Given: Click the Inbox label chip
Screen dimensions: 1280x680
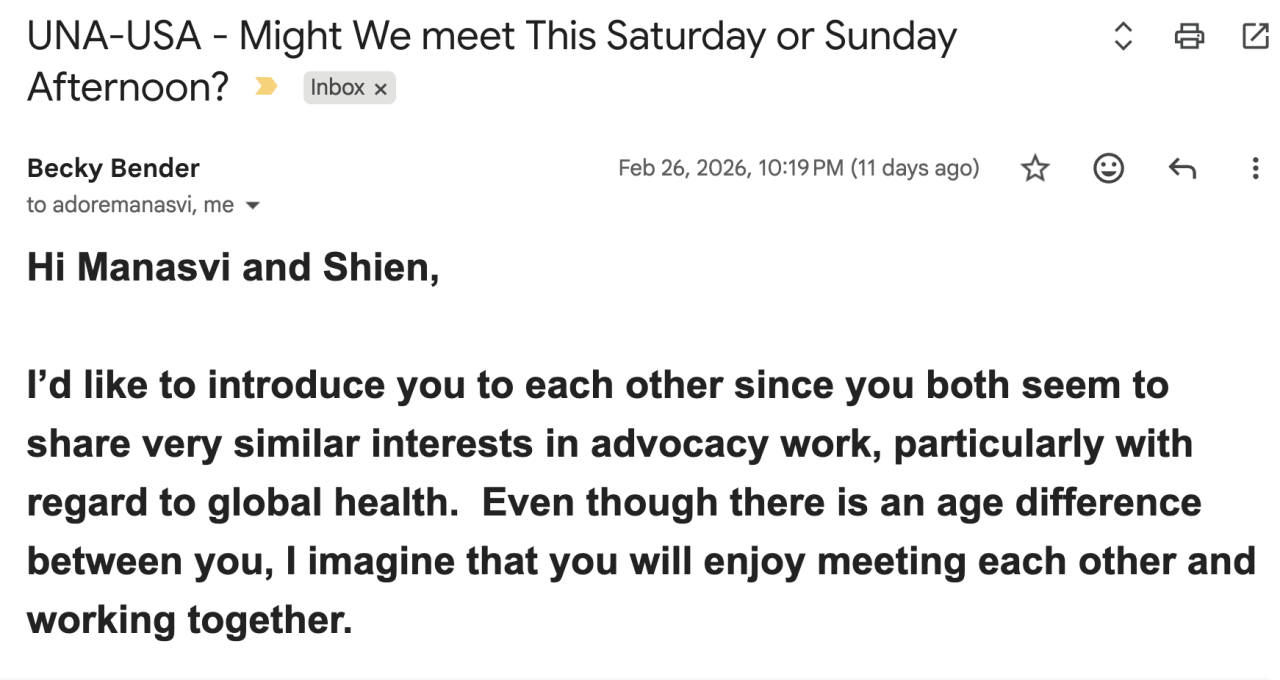Looking at the screenshot, I should pos(337,88).
